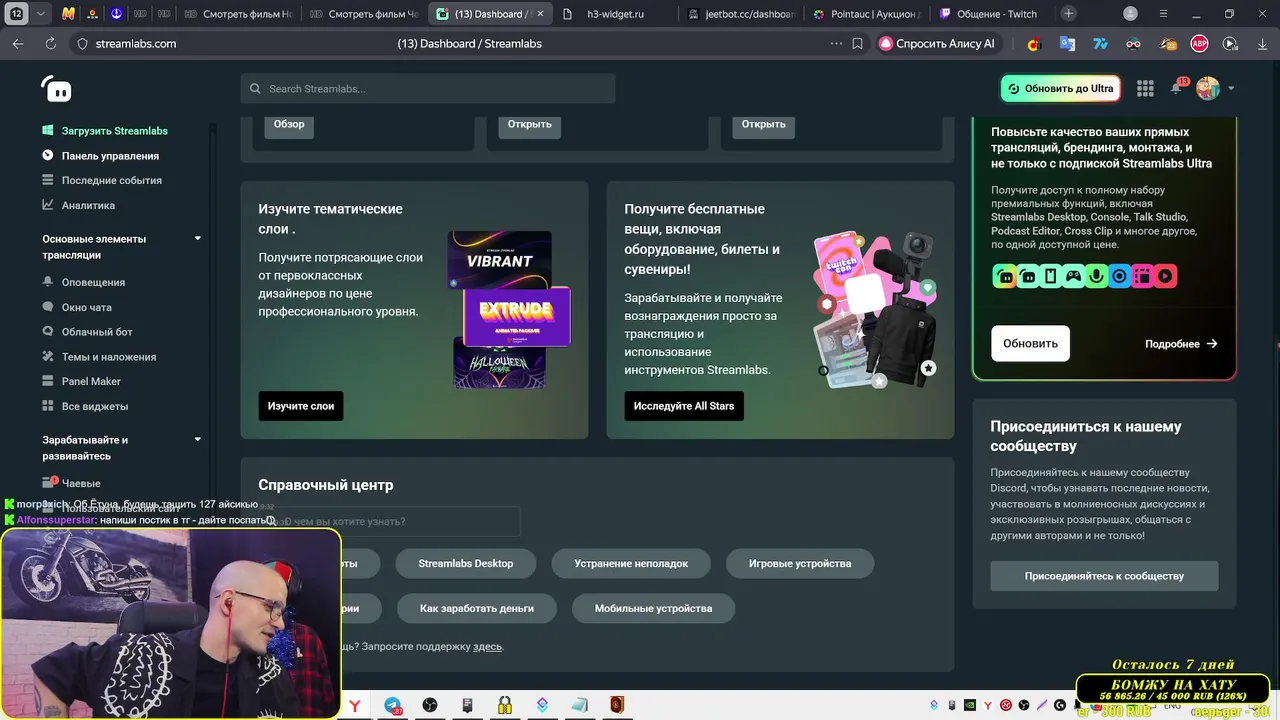The width and height of the screenshot is (1280, 720).
Task: Click the translate extension icon in toolbar
Action: tap(1068, 44)
